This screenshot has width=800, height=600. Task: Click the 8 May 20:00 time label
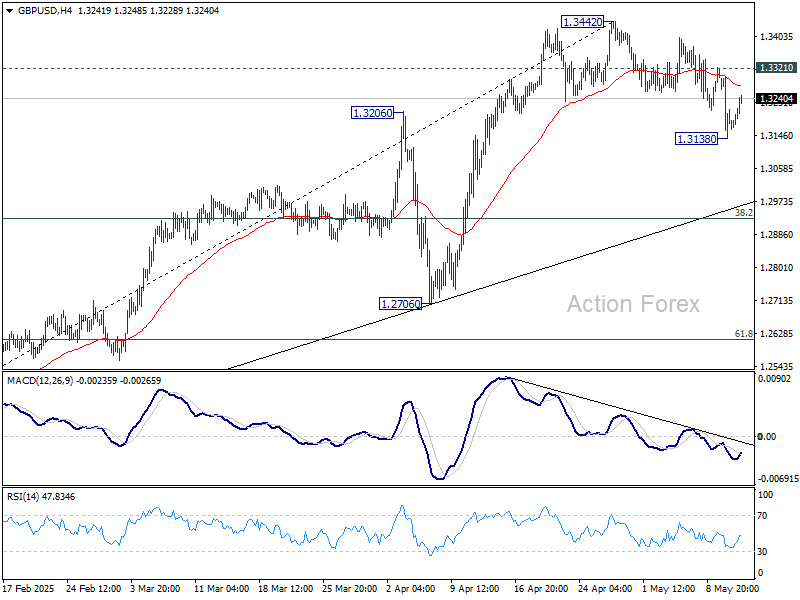pyautogui.click(x=733, y=589)
